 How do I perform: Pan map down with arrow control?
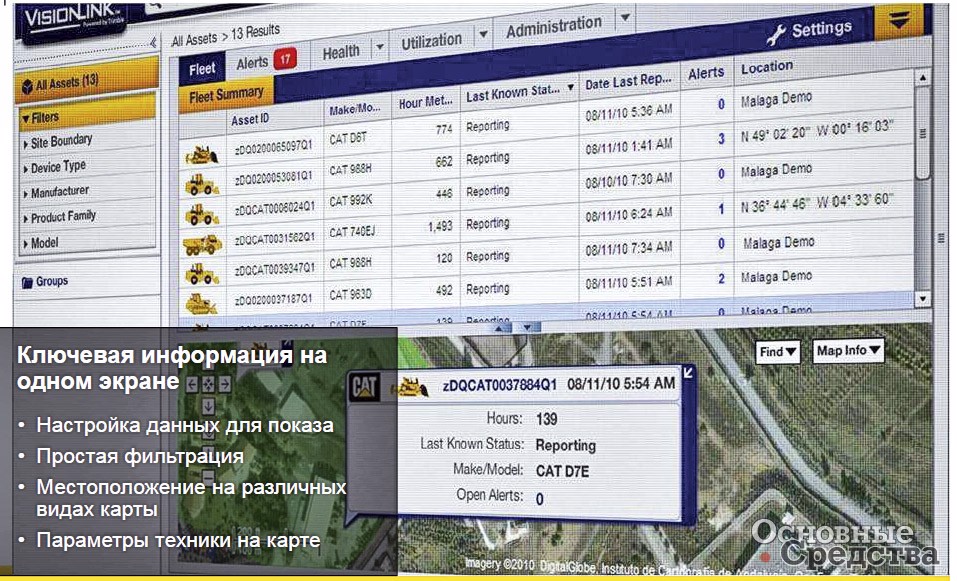[x=208, y=405]
